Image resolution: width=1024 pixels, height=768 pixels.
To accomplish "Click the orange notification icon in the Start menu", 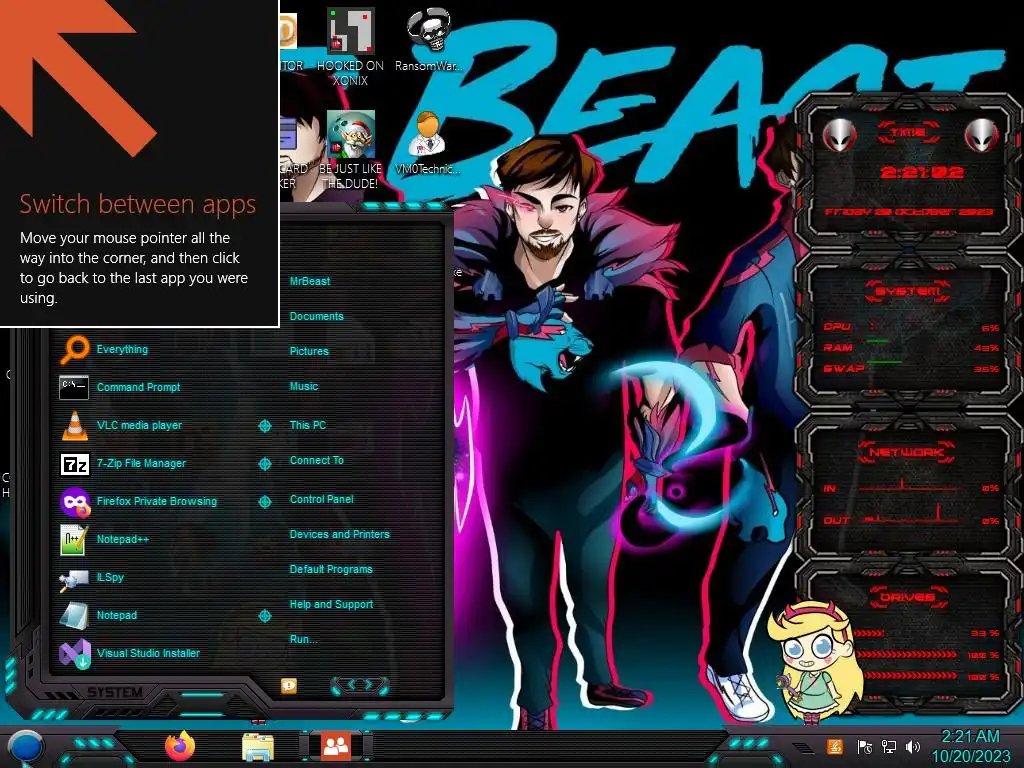I will point(289,685).
